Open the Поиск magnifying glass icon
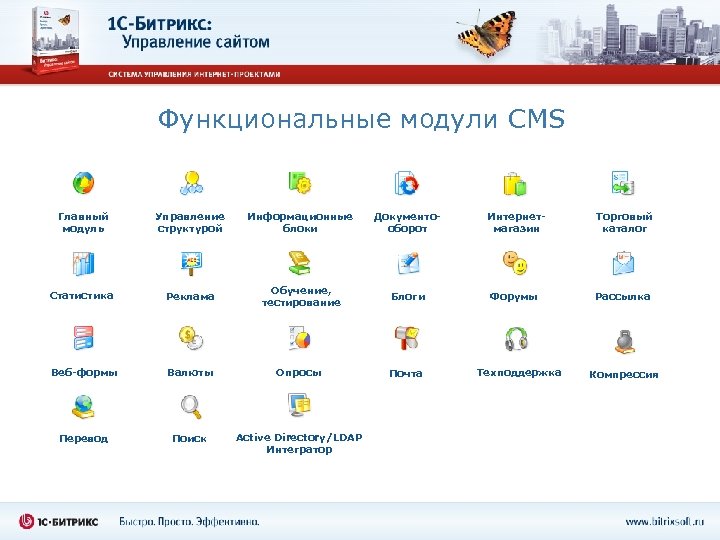This screenshot has width=720, height=540. (191, 407)
